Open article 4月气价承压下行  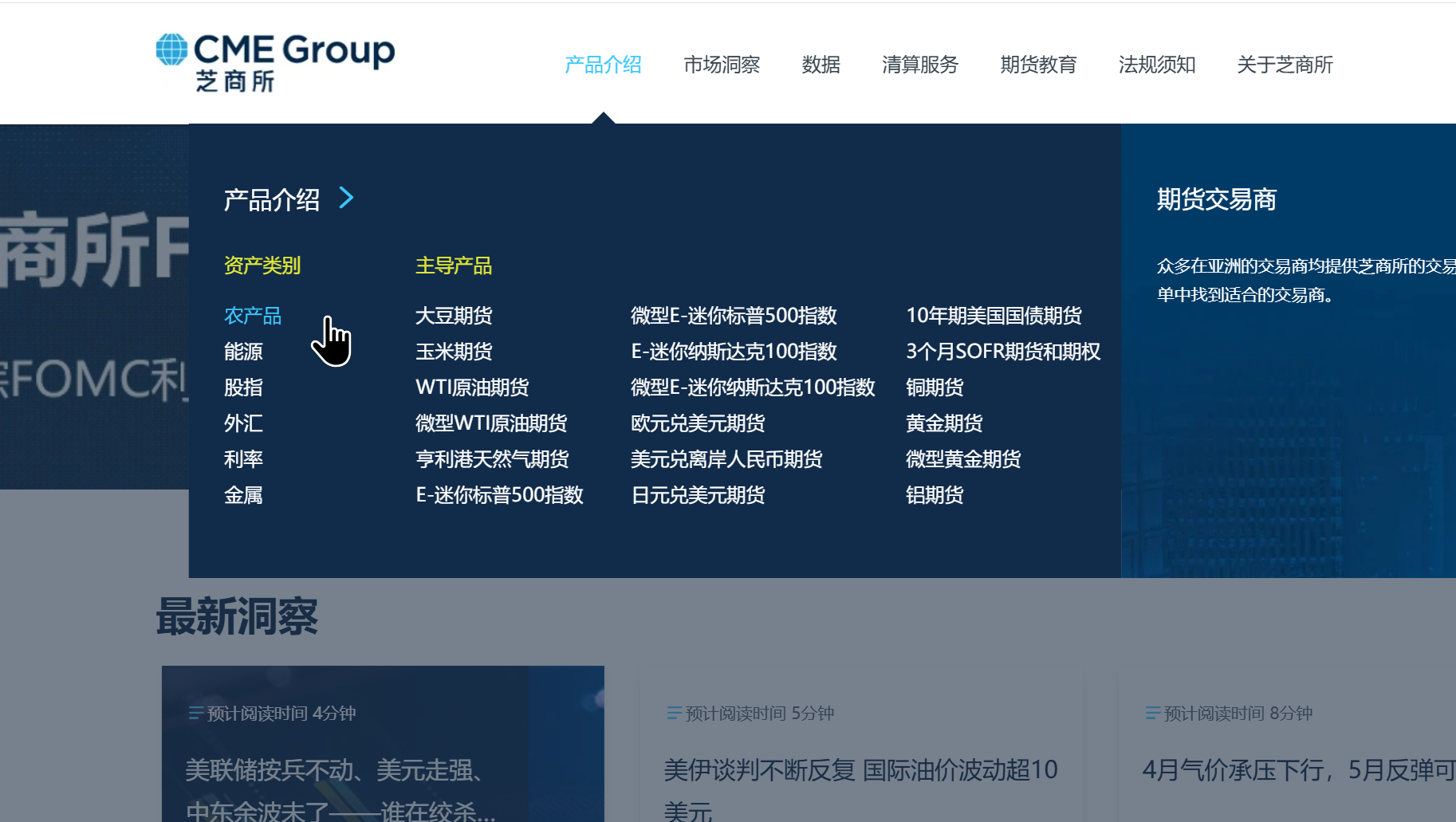click(x=1299, y=770)
